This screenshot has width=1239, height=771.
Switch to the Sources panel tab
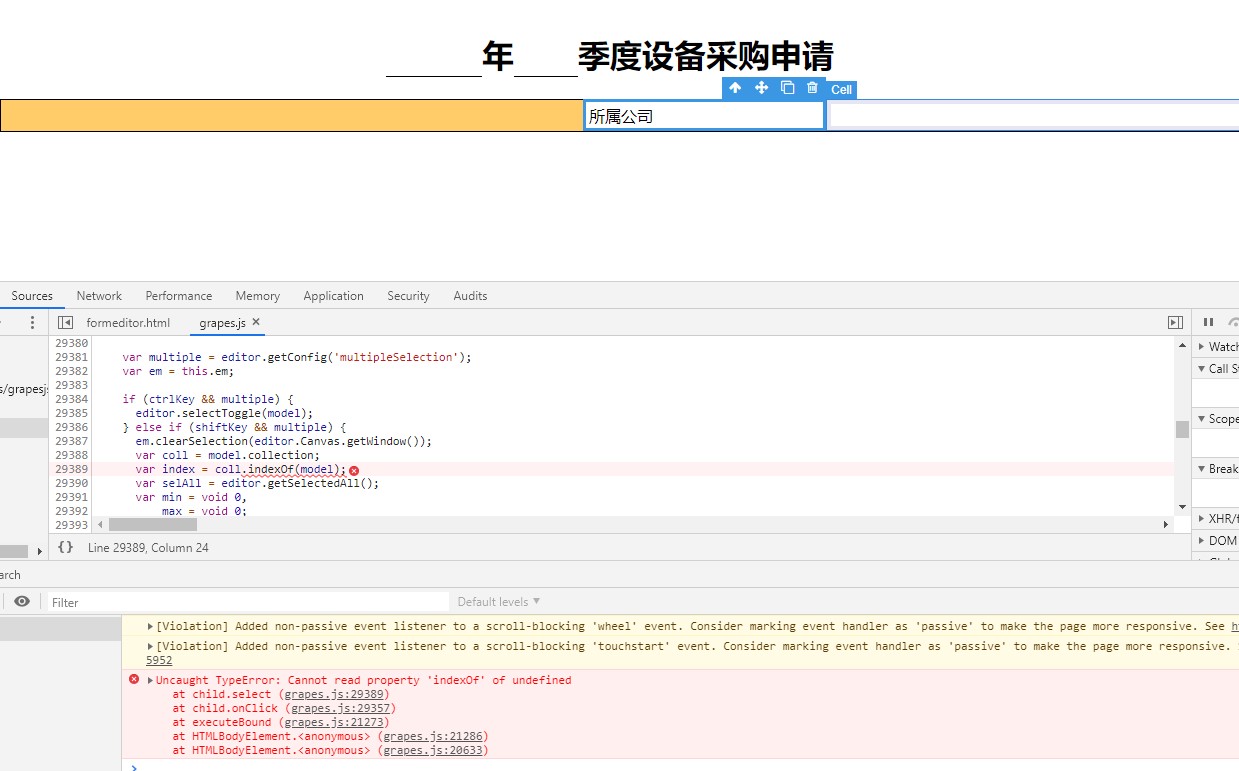pyautogui.click(x=32, y=296)
